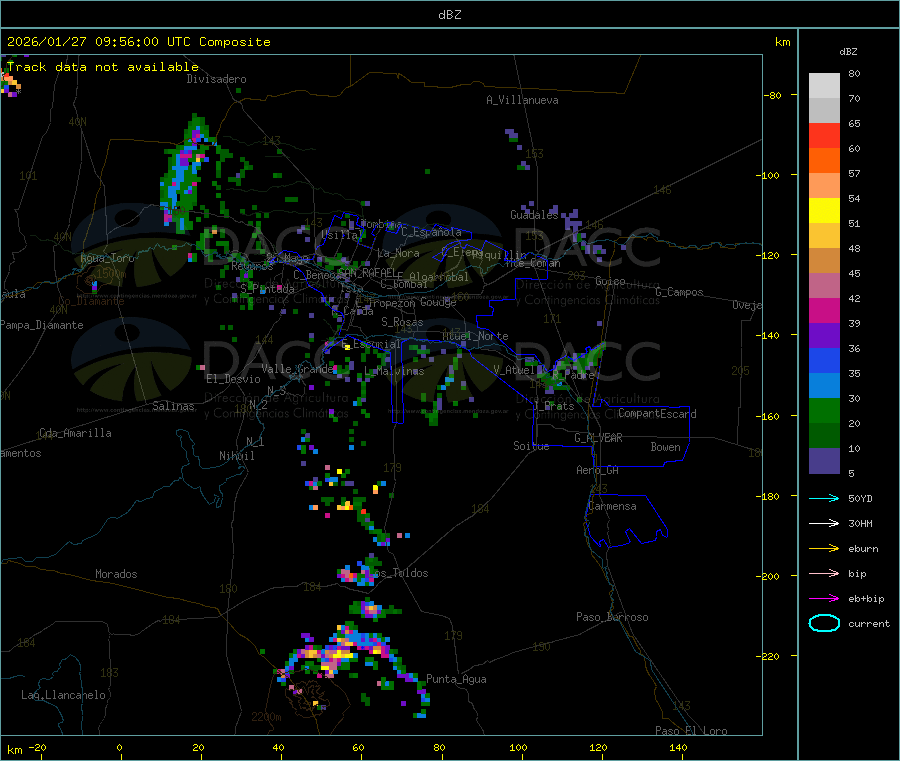Select the red 60–65 dBZ swatch
Image resolution: width=900 pixels, height=761 pixels.
pos(824,135)
